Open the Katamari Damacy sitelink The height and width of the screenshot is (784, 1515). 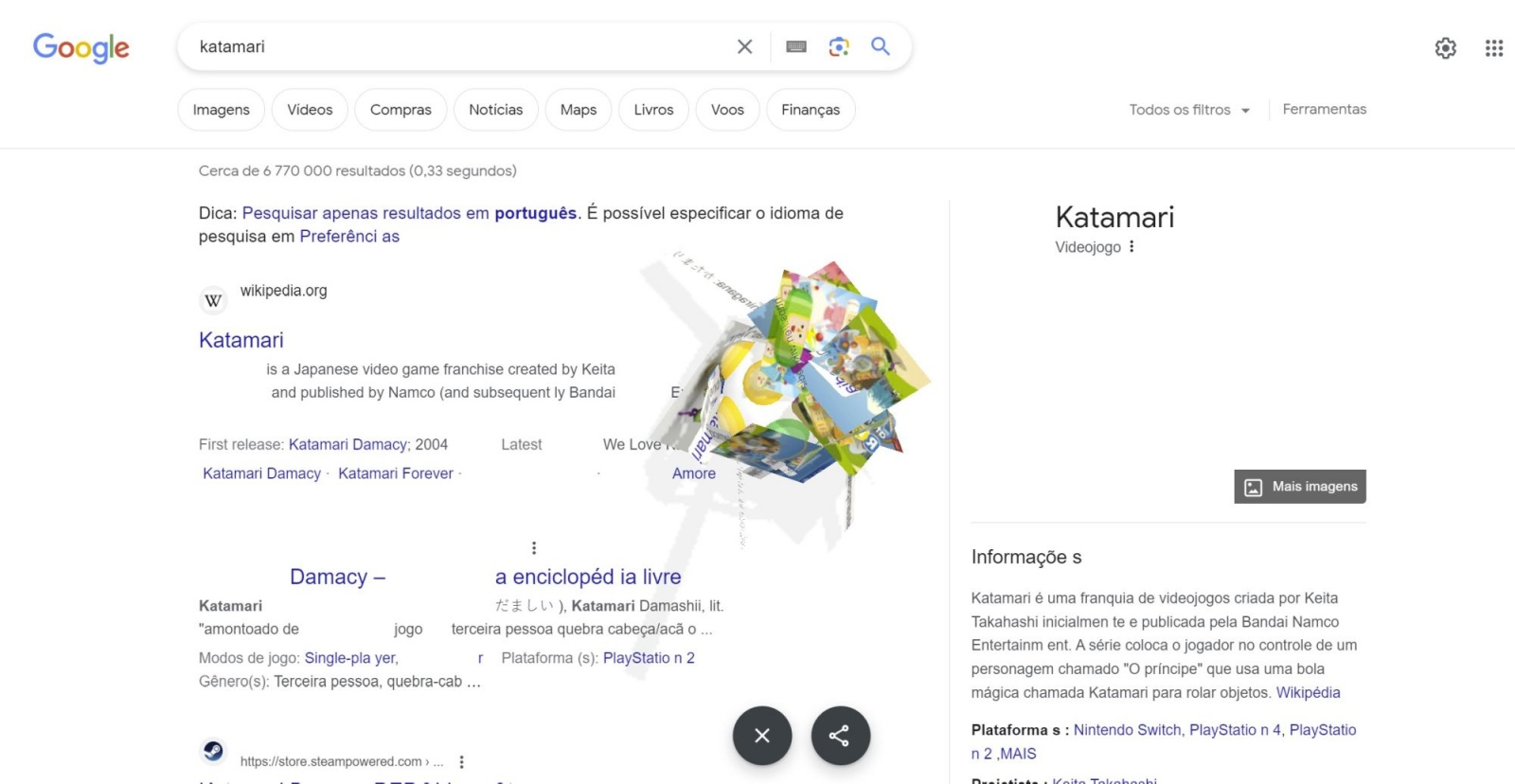point(262,473)
